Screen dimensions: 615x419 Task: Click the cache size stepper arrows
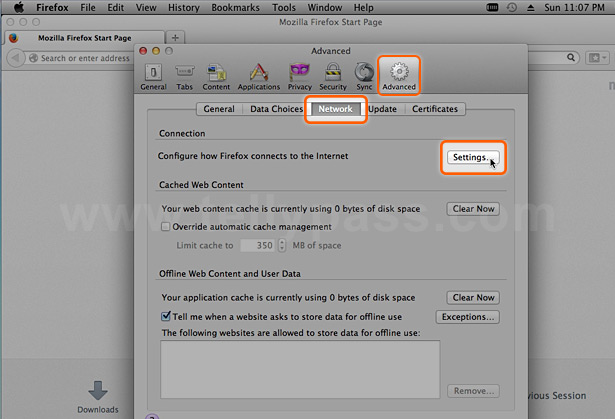[x=282, y=245]
